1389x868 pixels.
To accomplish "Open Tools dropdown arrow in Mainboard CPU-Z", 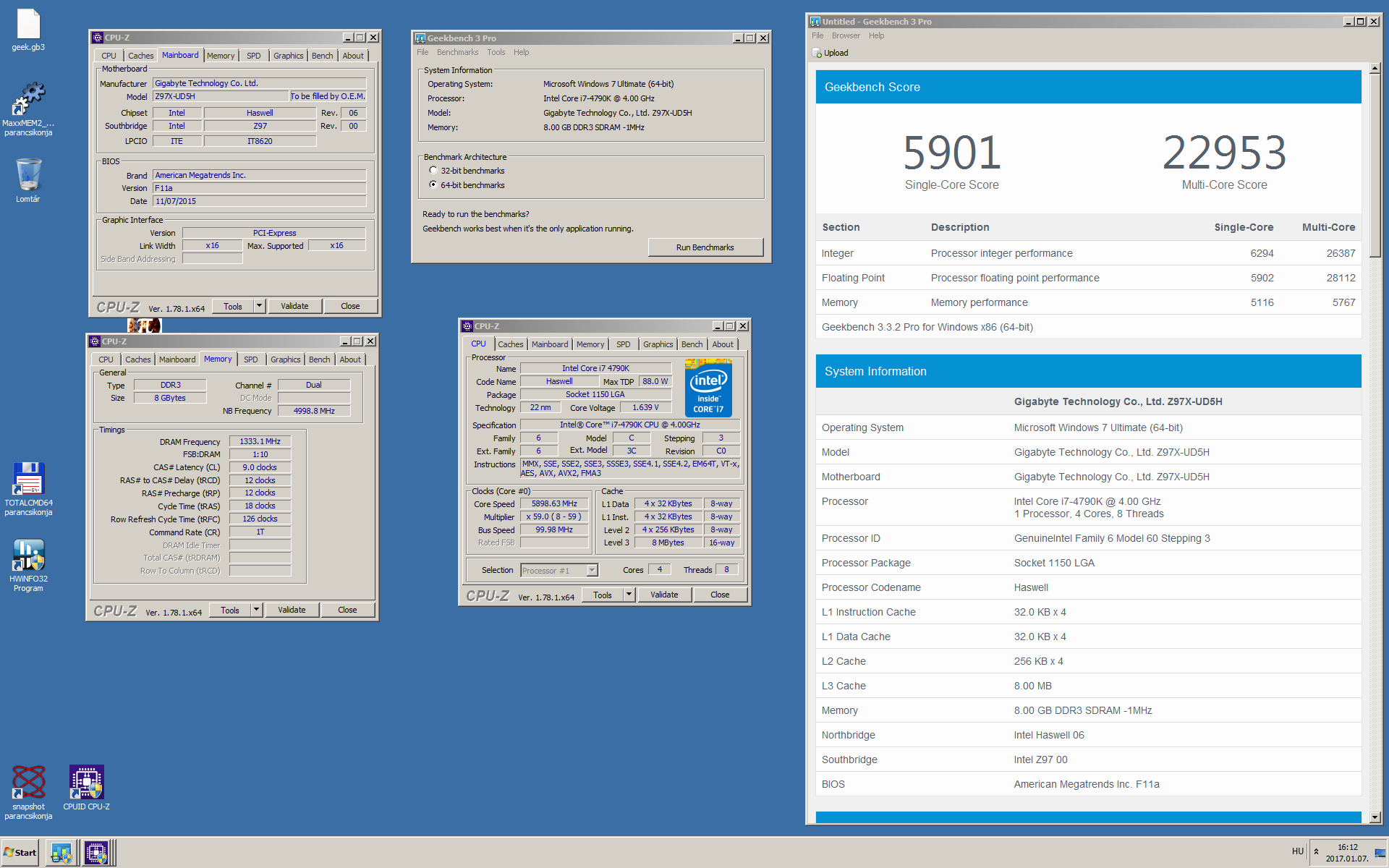I will pos(259,306).
